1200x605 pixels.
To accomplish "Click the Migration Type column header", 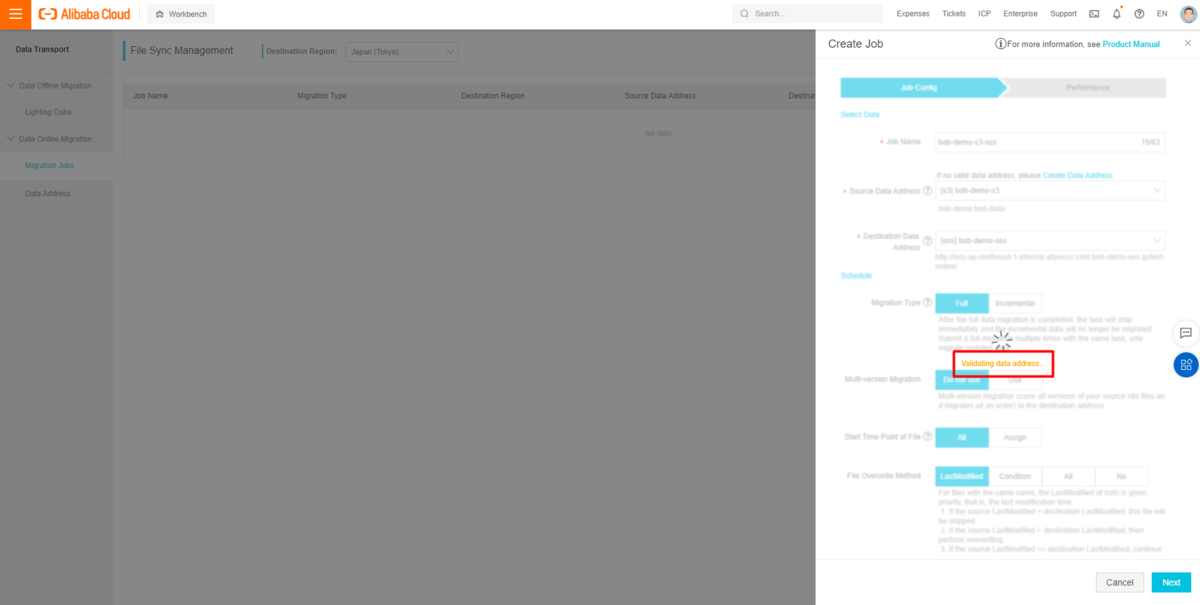I will click(322, 96).
